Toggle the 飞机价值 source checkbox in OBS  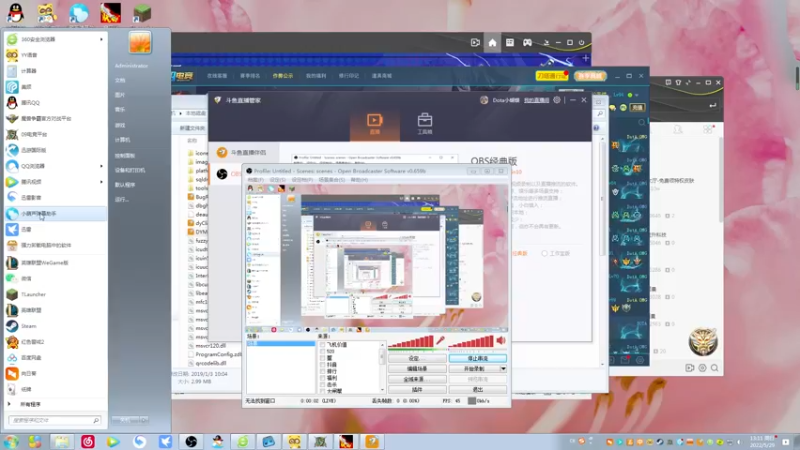click(322, 345)
